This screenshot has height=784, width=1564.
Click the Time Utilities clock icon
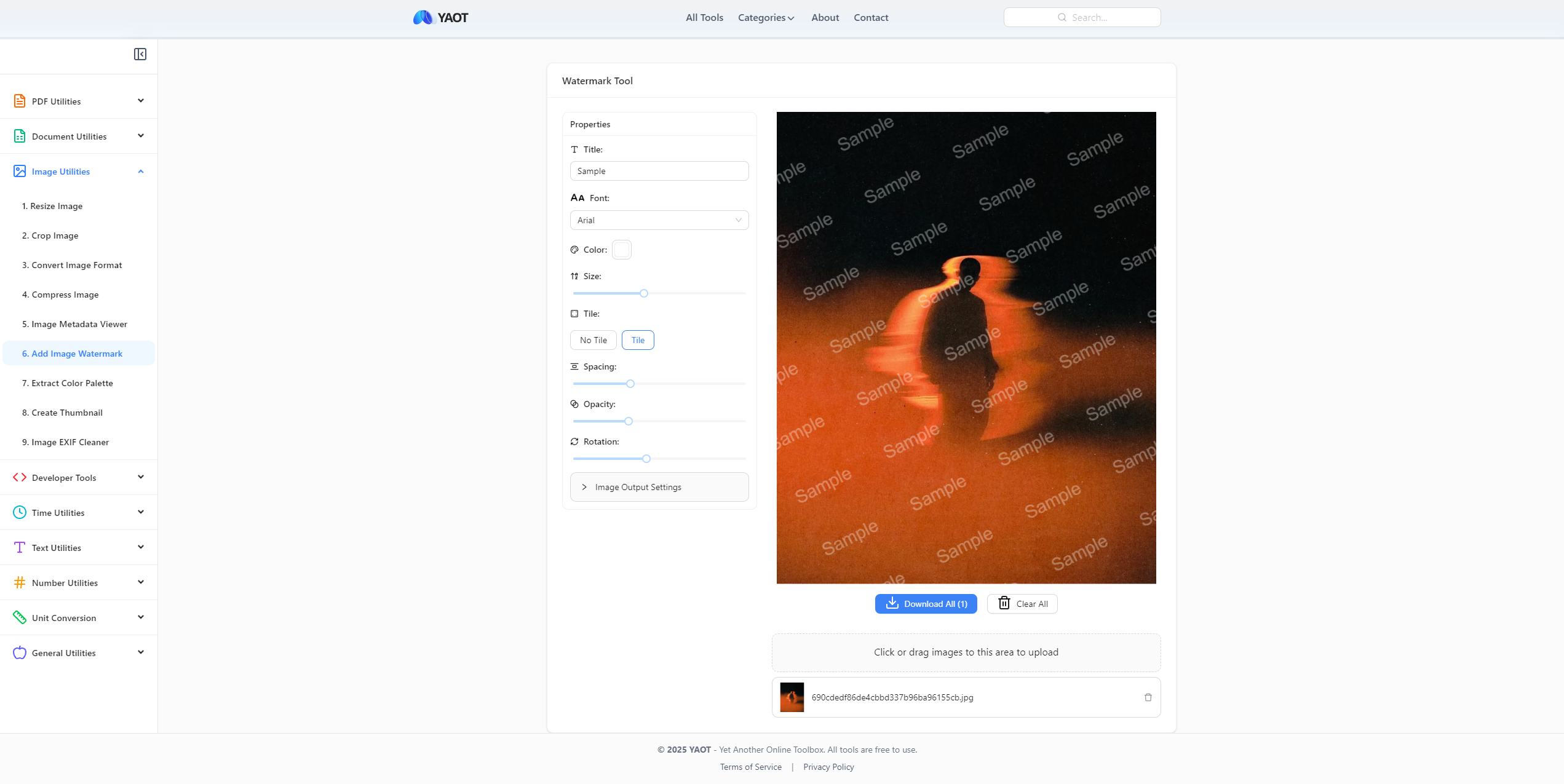[x=20, y=512]
